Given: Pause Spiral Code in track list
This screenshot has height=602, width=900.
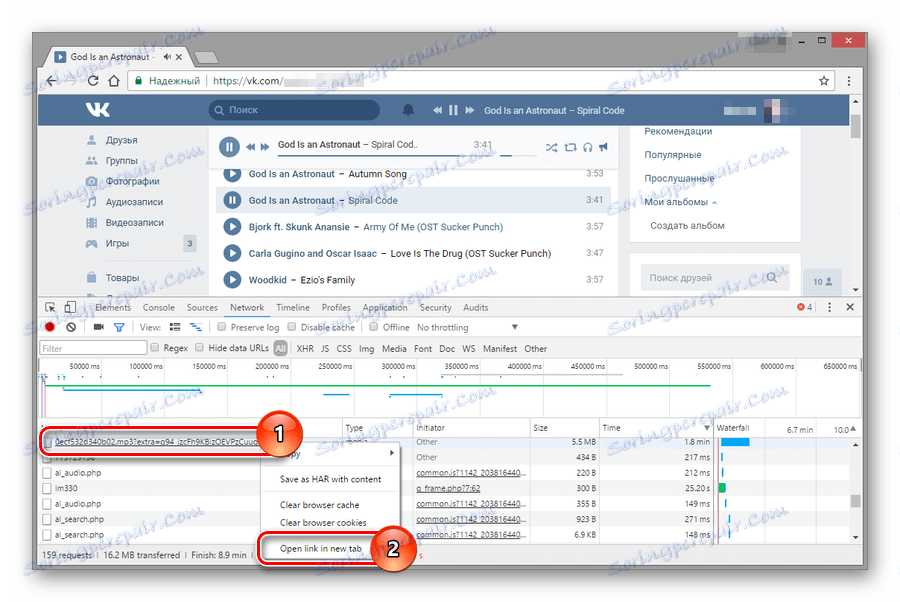Looking at the screenshot, I should [232, 200].
